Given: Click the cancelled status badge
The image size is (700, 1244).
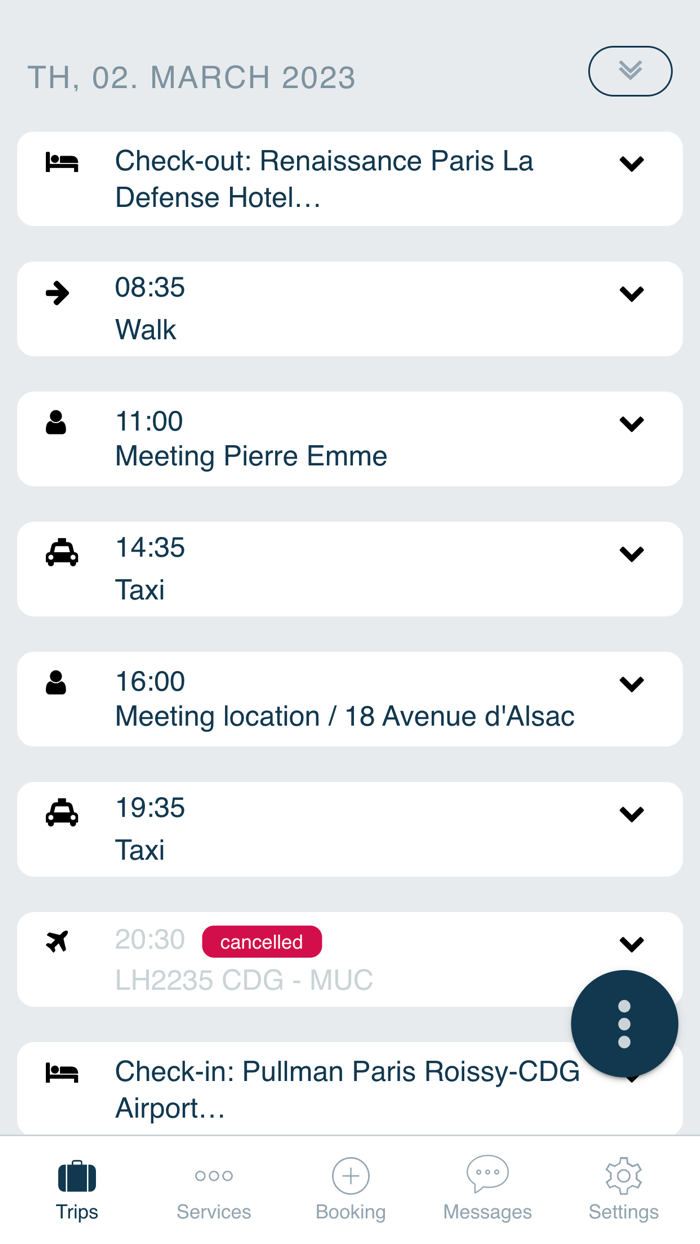Looking at the screenshot, I should click(x=261, y=941).
